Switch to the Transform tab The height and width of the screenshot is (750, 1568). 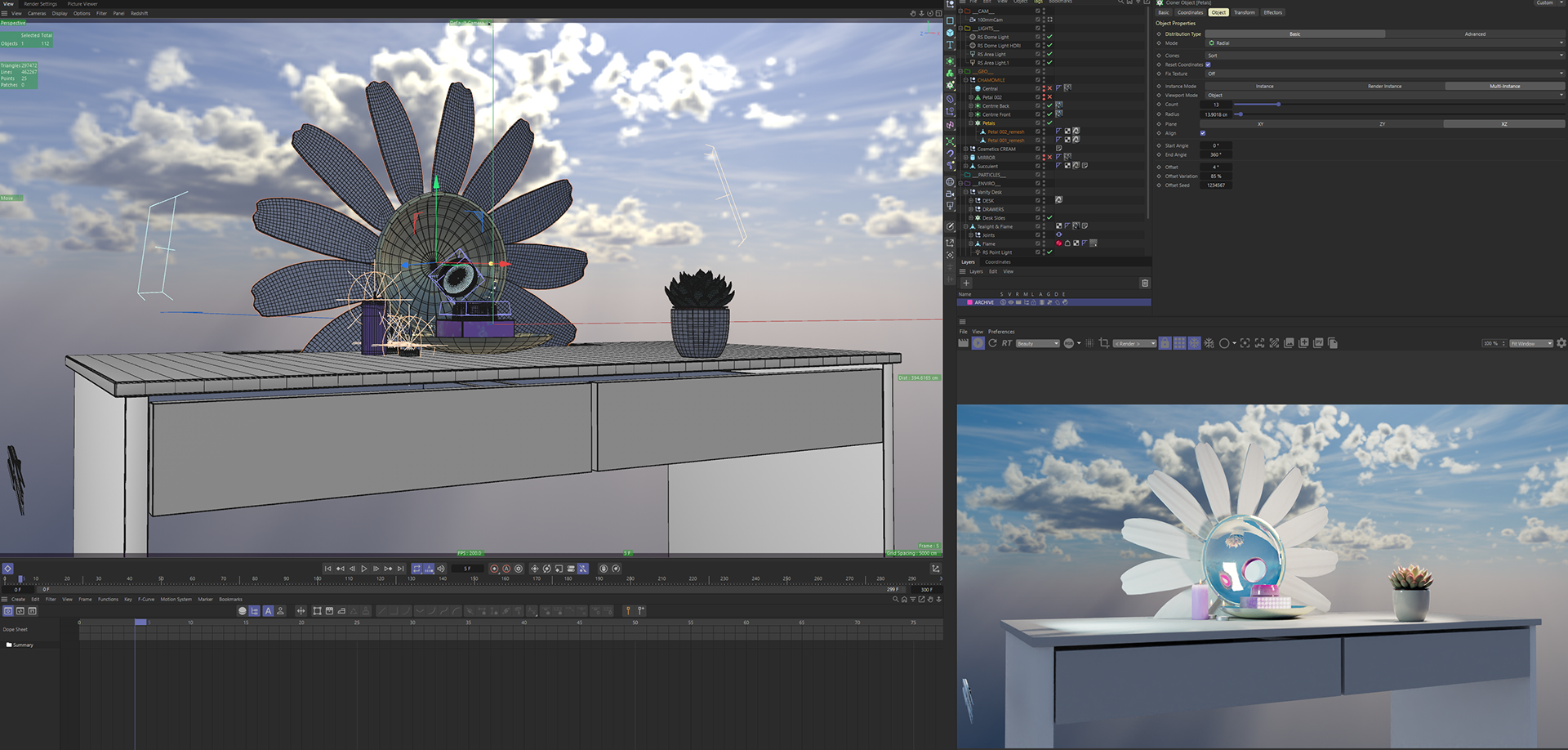point(1244,12)
